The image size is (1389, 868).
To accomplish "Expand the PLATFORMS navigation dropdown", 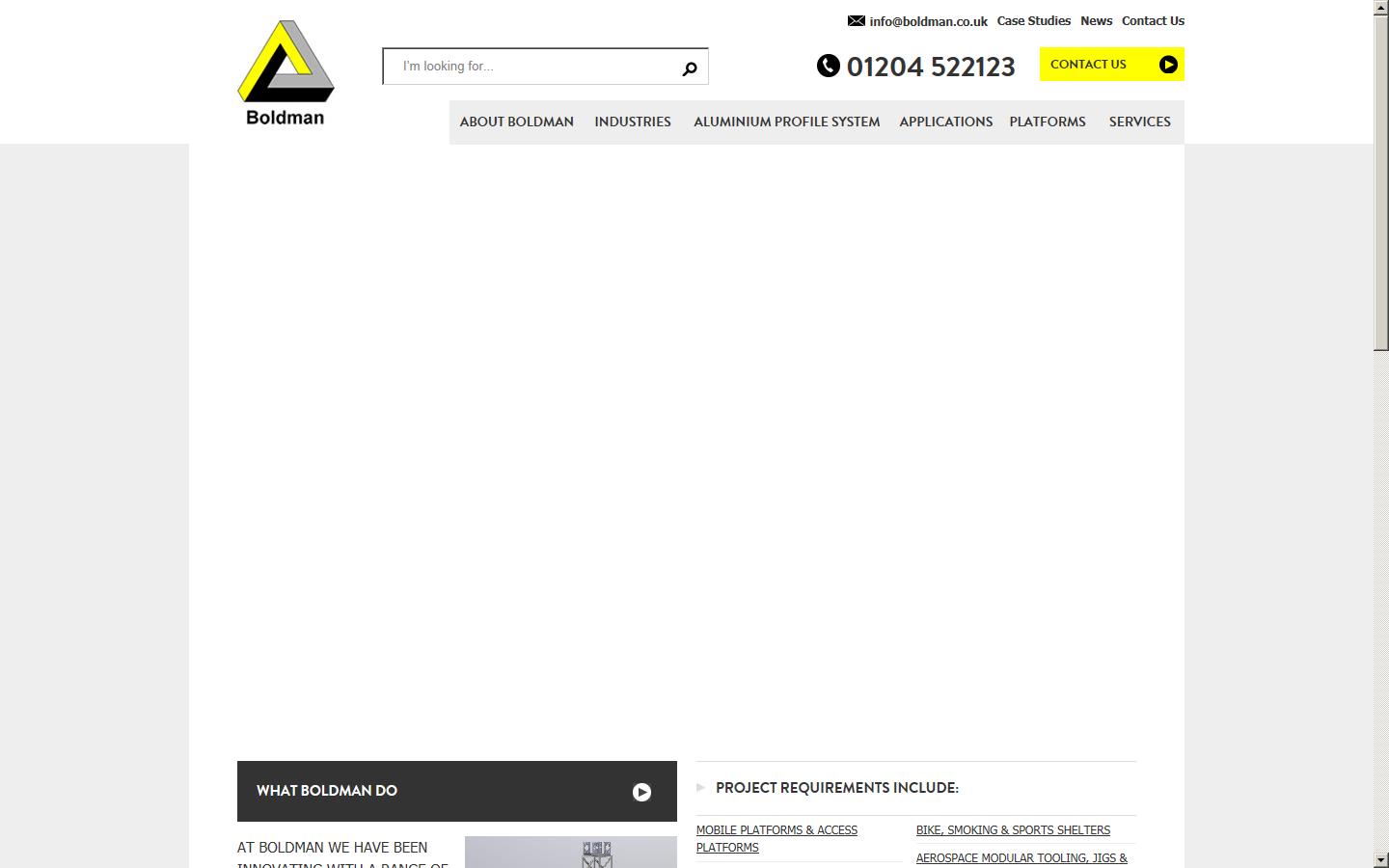I will 1048,122.
